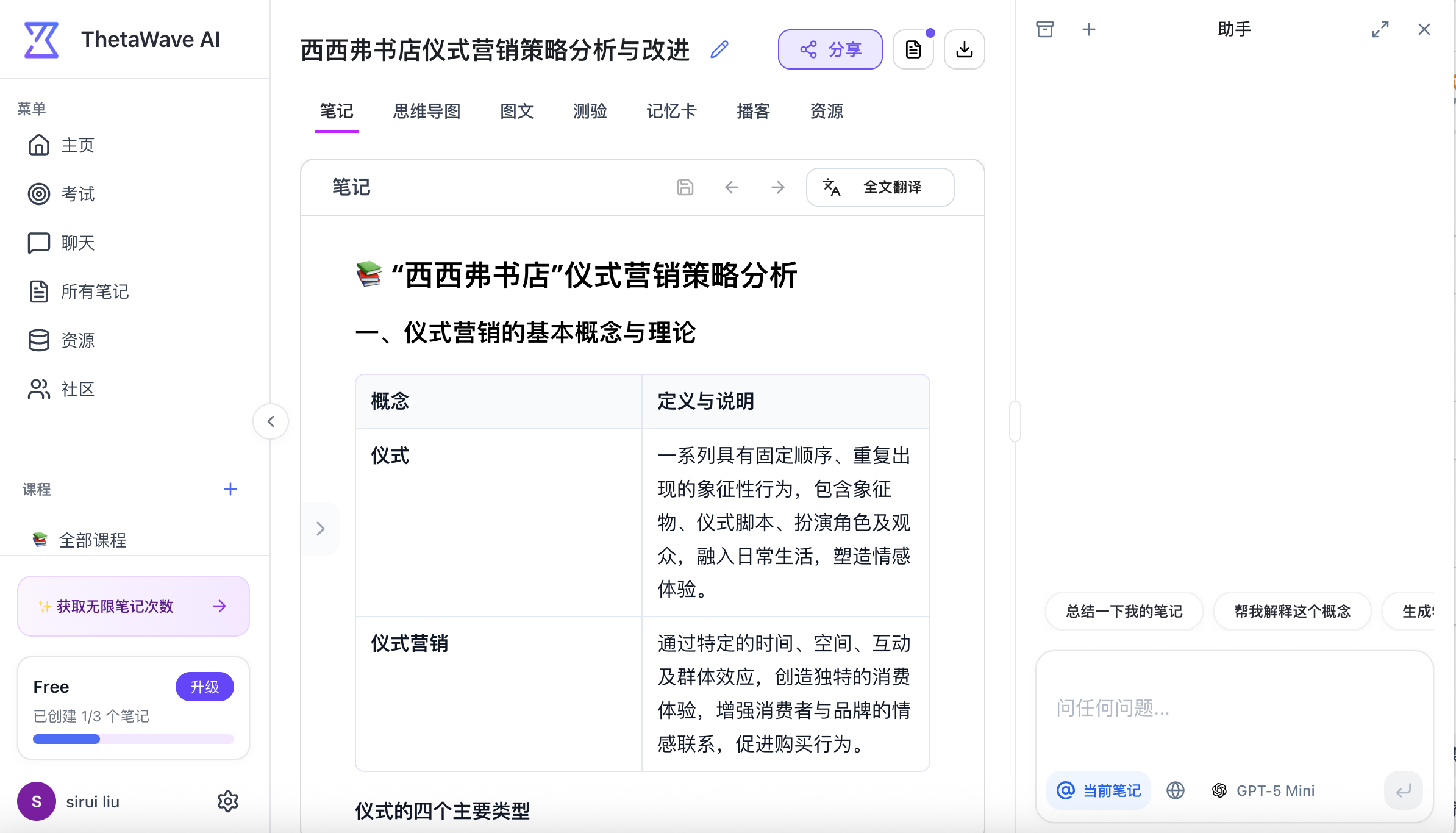Open the 社区 community page
Viewport: 1456px width, 833px height.
[x=38, y=389]
